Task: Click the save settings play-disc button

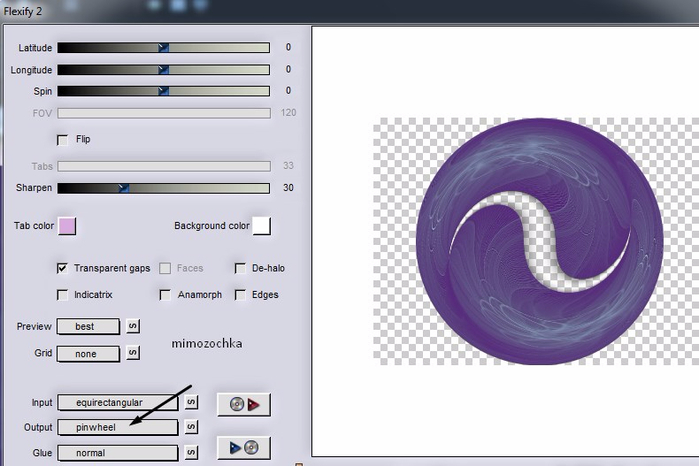Action: [x=243, y=447]
